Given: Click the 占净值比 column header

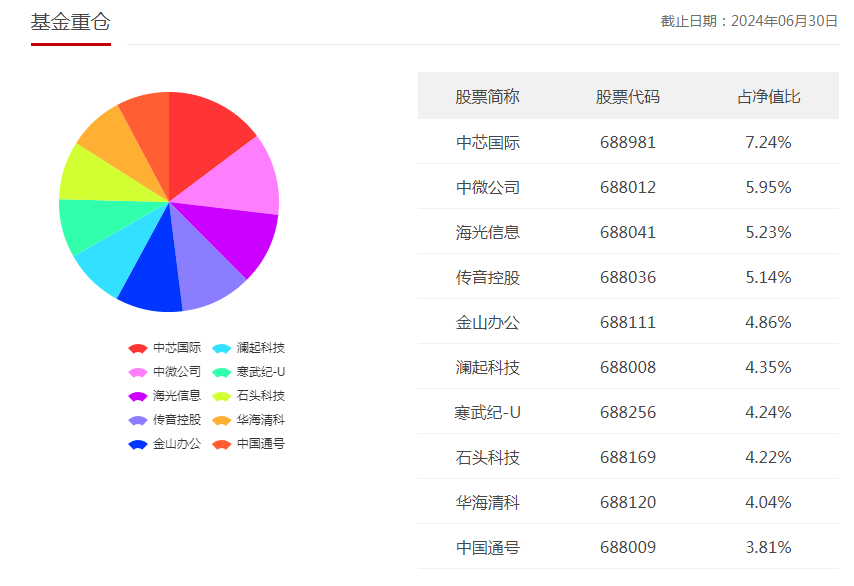Looking at the screenshot, I should (x=768, y=97).
